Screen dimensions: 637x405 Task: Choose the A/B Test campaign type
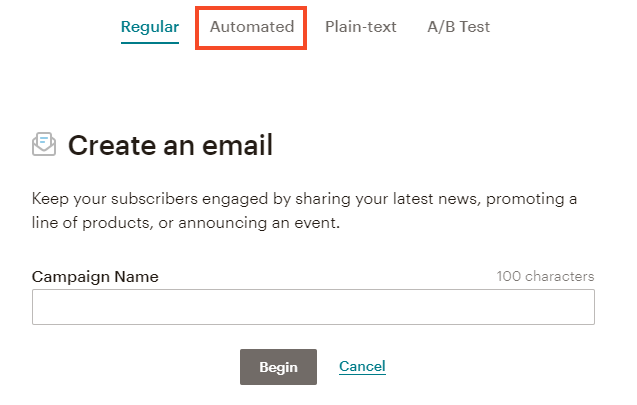tap(459, 27)
